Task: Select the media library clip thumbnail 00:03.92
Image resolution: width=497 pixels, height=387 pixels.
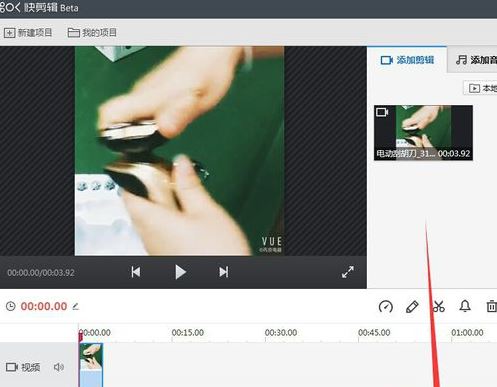Action: (x=423, y=133)
